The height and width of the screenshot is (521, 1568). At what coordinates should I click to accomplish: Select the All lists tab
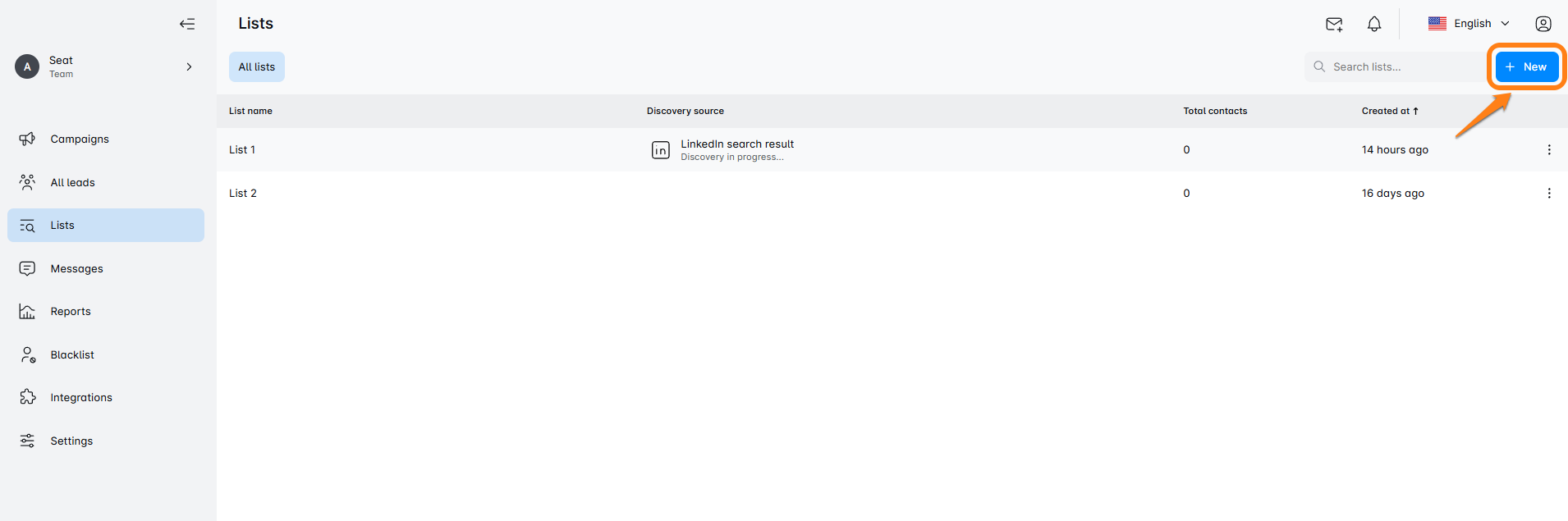point(257,67)
